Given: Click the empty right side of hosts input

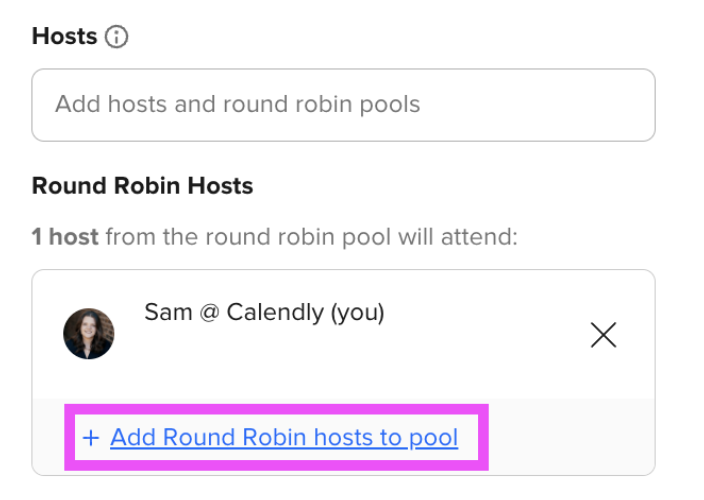Looking at the screenshot, I should pos(539,105).
